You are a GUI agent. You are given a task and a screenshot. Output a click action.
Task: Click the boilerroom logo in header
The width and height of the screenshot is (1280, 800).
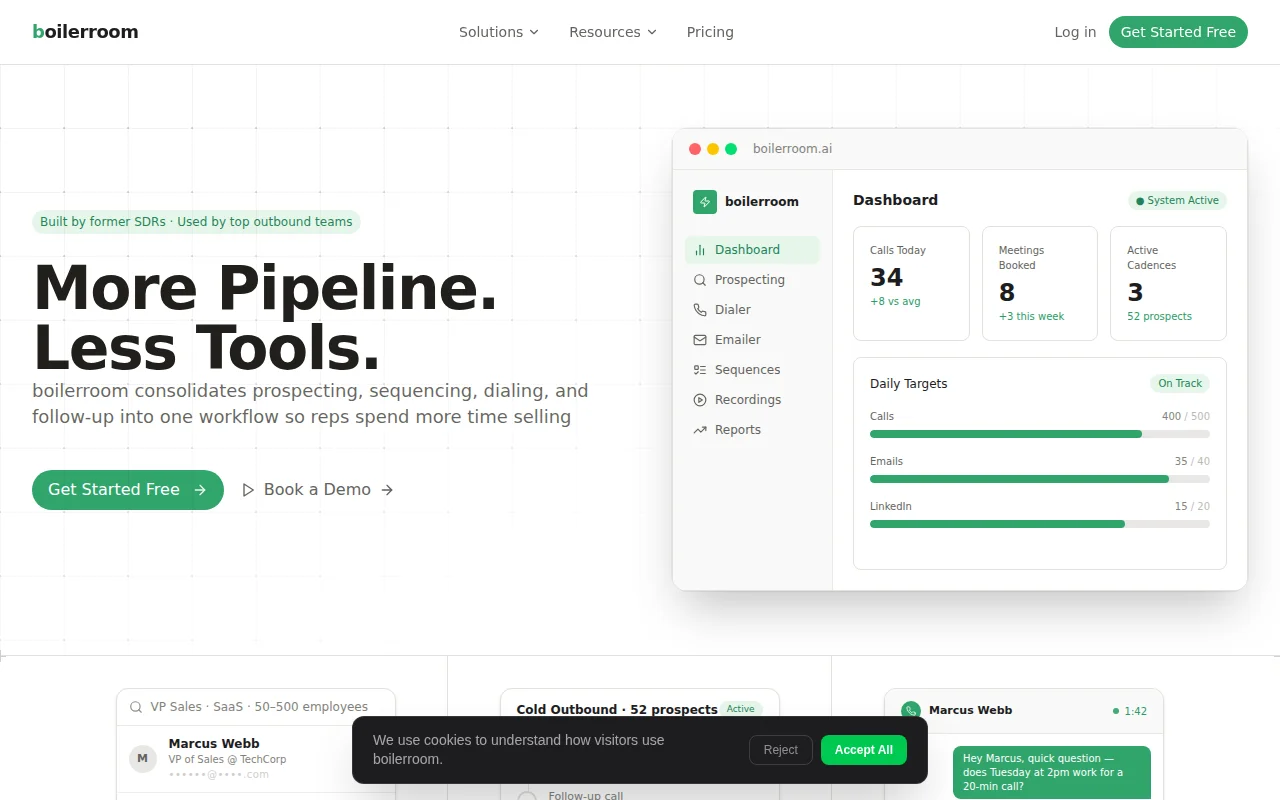85,32
